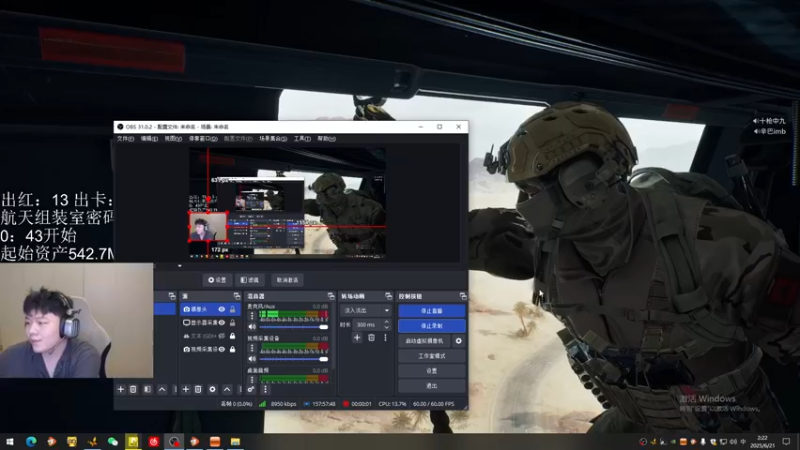Click the transition duration down arrow

point(386,327)
